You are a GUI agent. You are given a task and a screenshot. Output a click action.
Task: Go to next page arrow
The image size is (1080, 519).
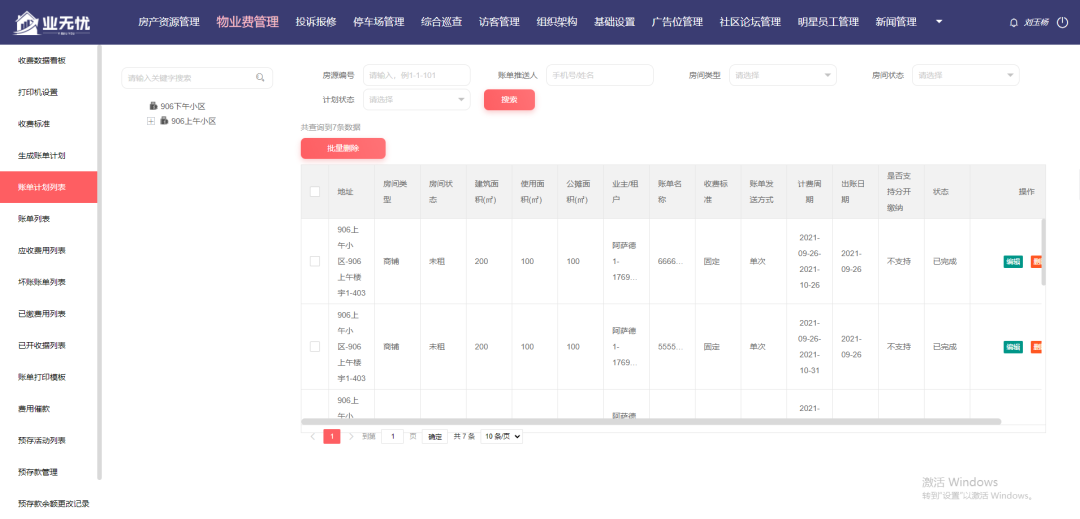pos(351,436)
